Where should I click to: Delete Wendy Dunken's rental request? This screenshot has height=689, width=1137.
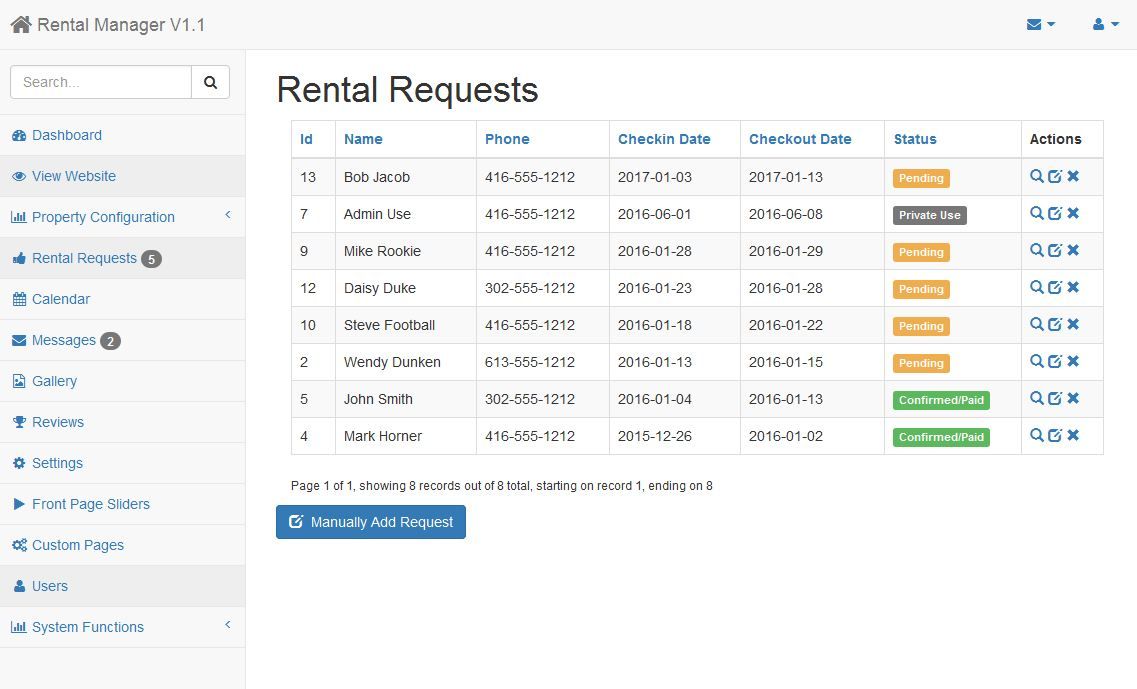[1073, 361]
